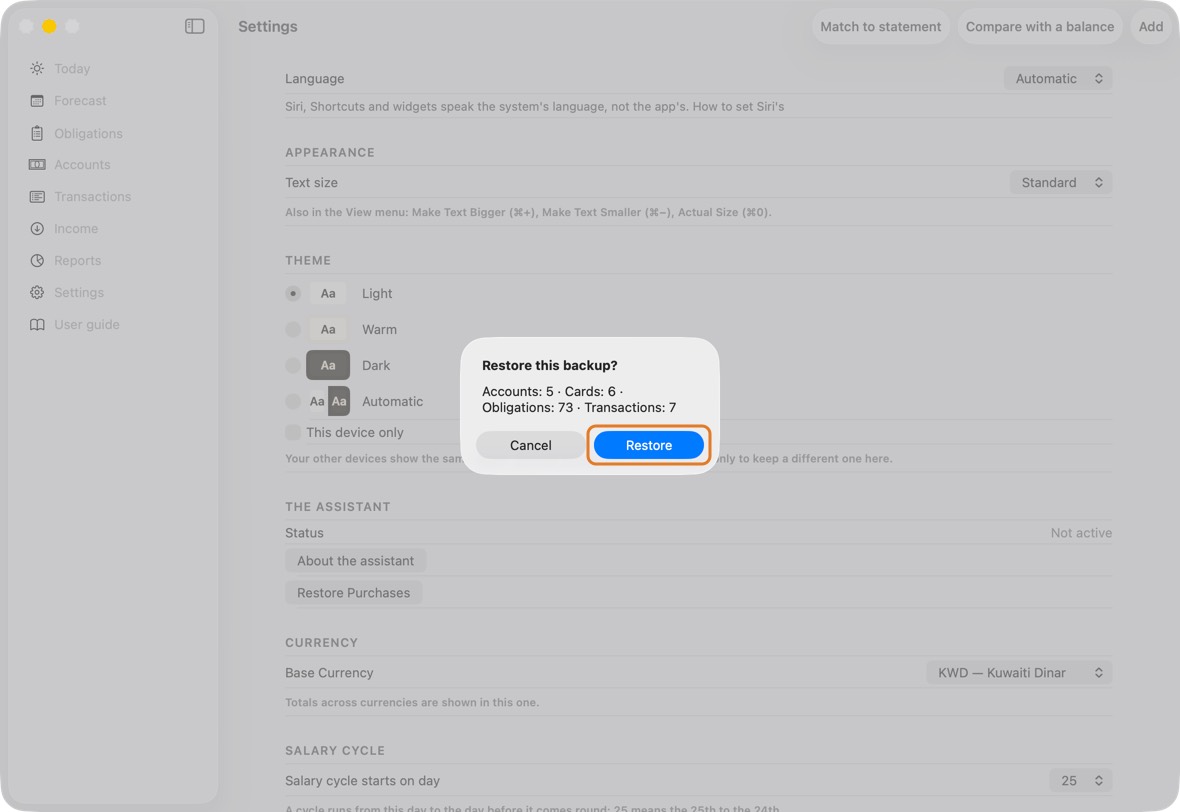This screenshot has width=1180, height=812.
Task: Click Restore Purchases button
Action: coord(354,593)
